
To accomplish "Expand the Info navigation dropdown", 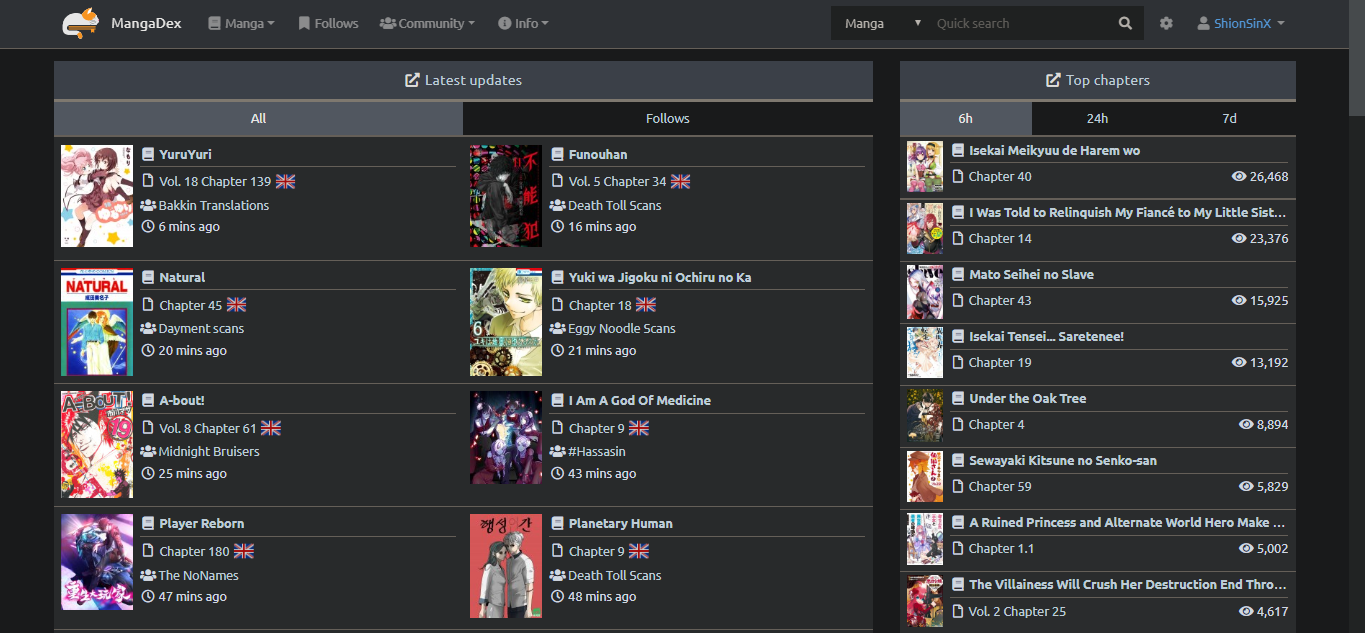I will [x=523, y=23].
